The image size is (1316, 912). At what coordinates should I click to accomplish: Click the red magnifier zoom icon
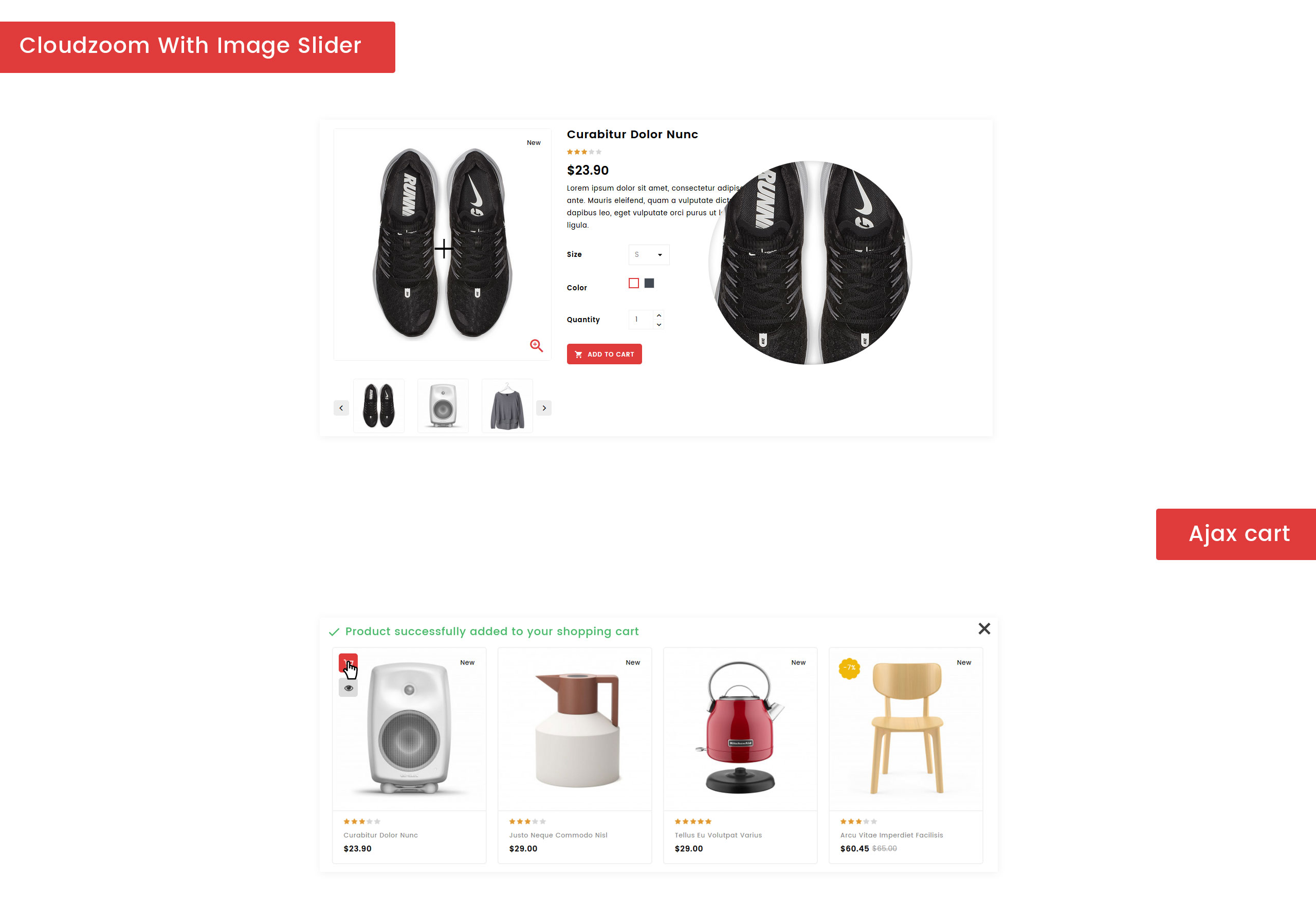tap(536, 345)
